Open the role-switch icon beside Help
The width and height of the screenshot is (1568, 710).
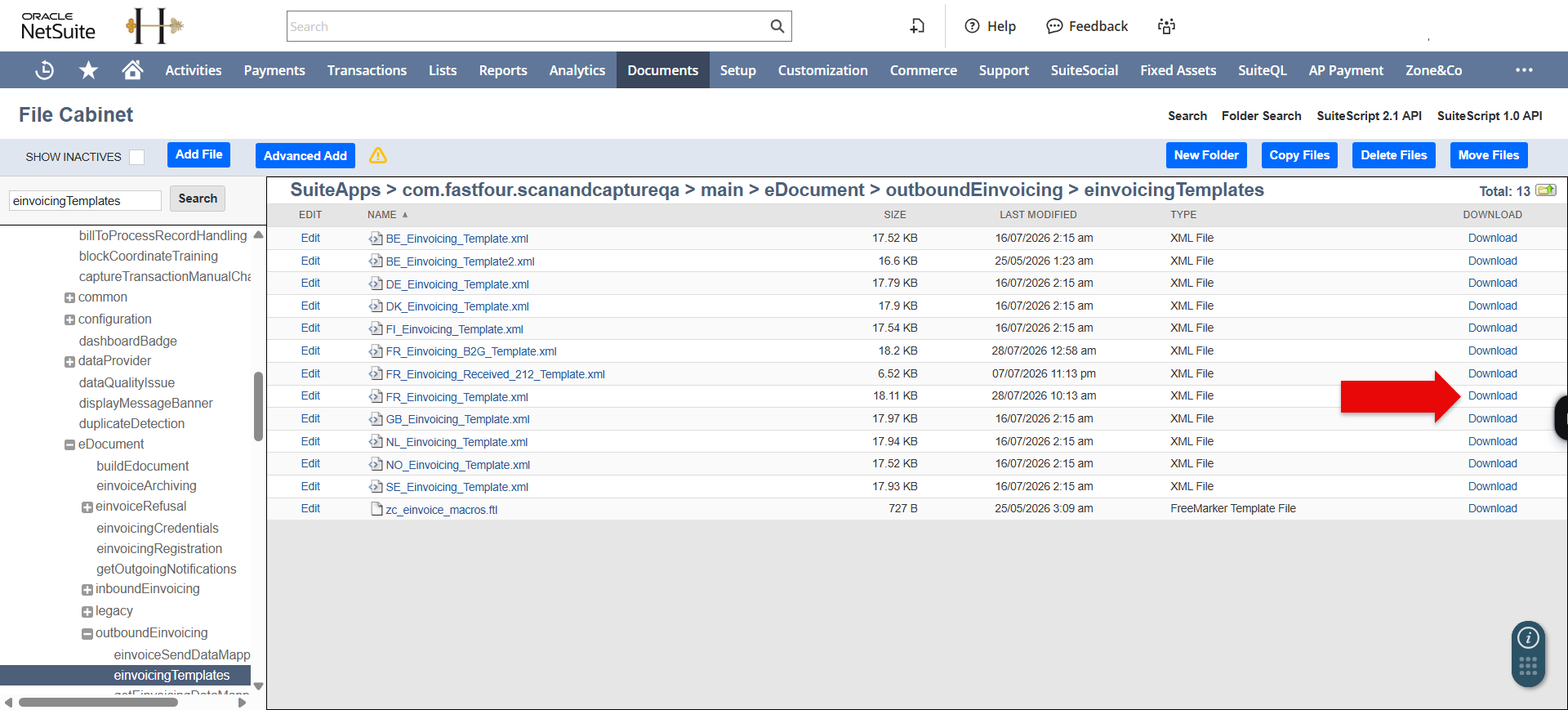[917, 26]
